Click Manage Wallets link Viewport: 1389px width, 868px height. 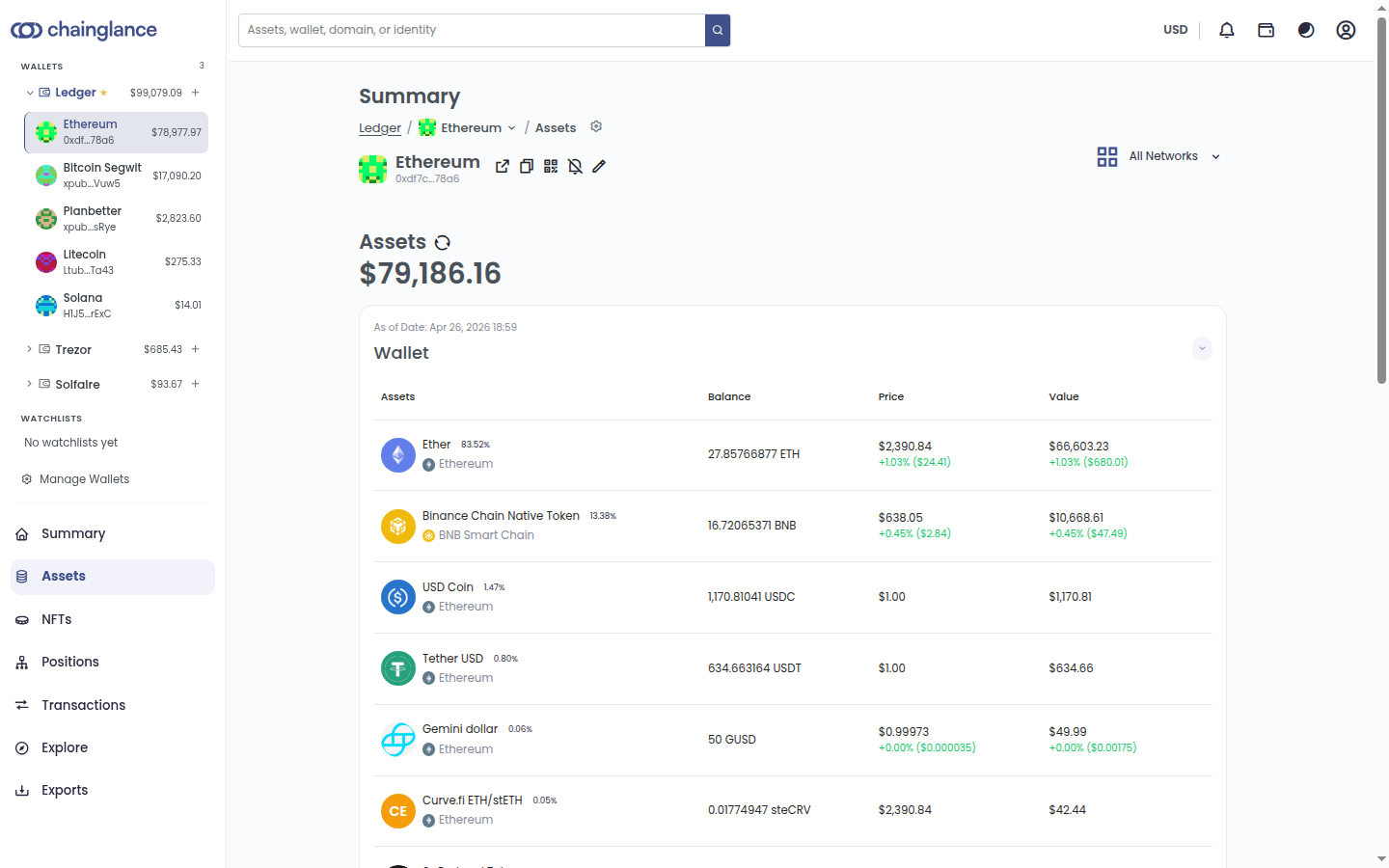click(x=84, y=479)
